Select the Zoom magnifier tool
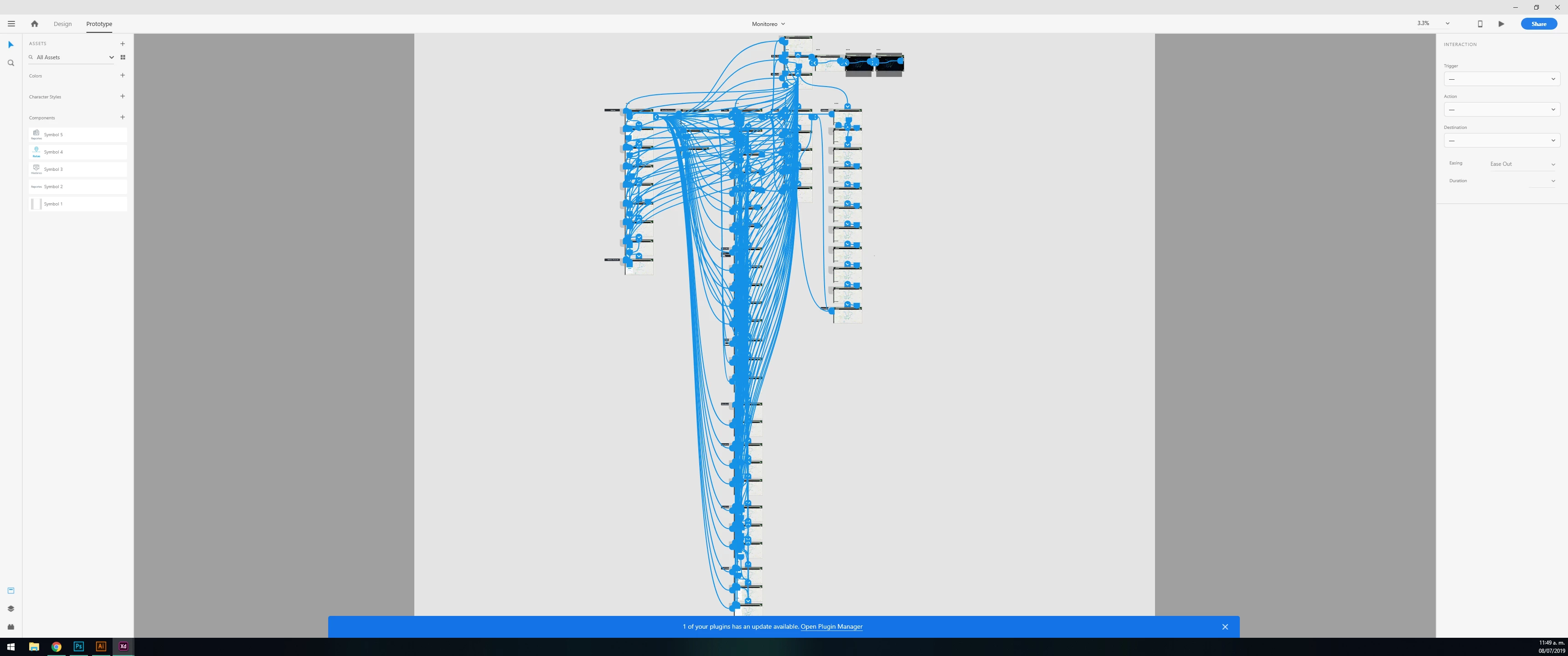The height and width of the screenshot is (656, 1568). point(11,63)
